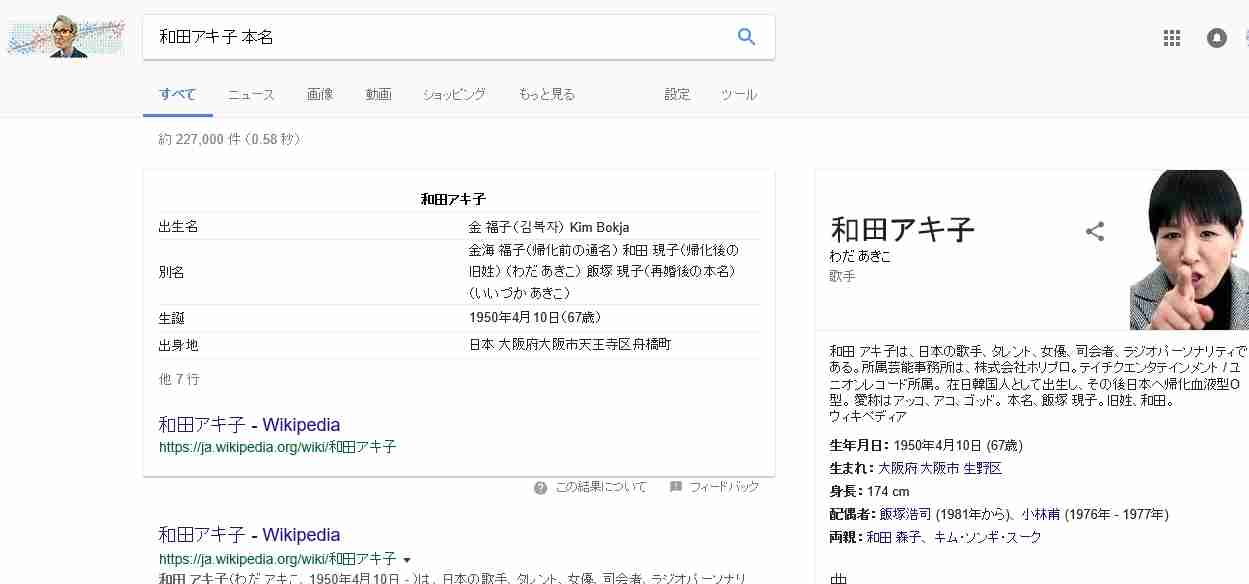Click 日本 大阪府大阪市天王寺区舟橋町 cell
Viewport: 1249px width, 584px height.
pyautogui.click(x=570, y=345)
